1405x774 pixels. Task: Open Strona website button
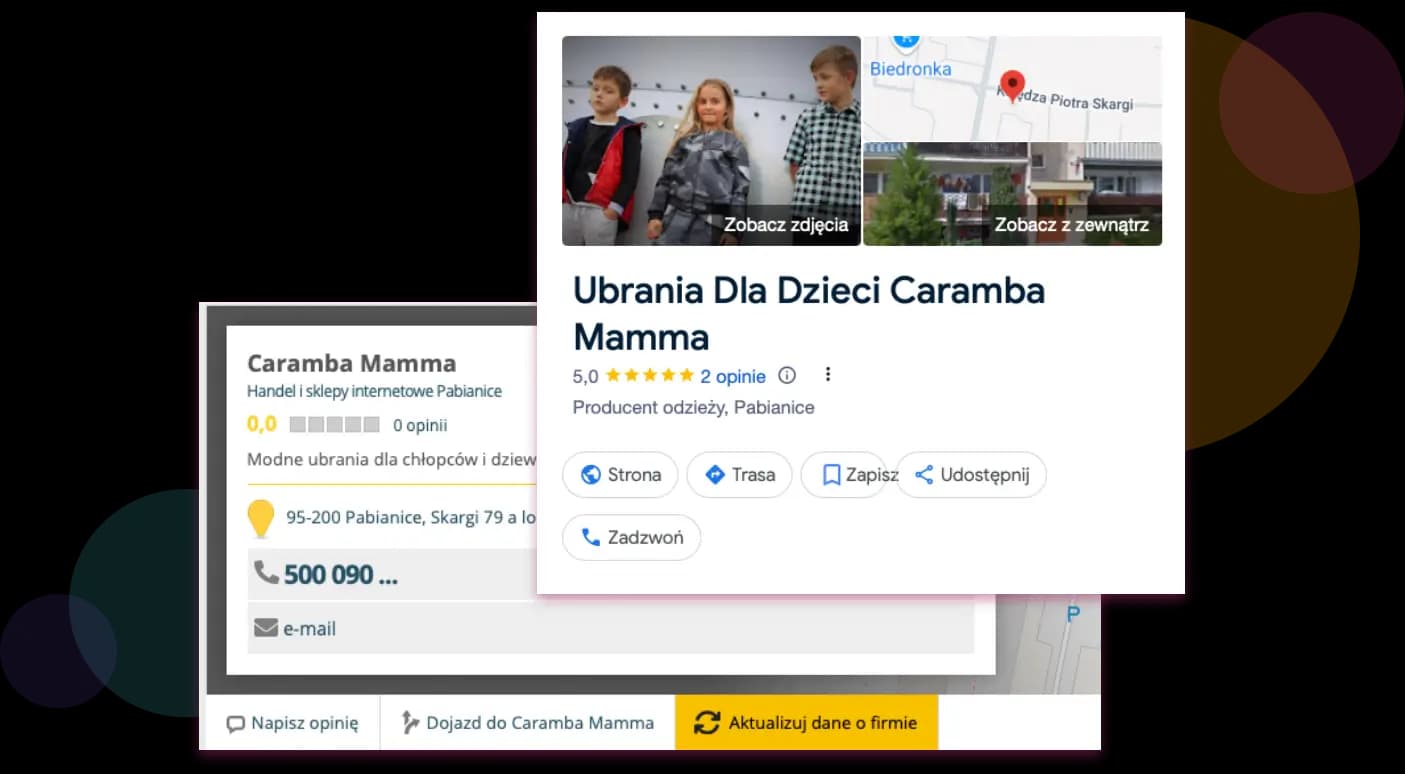click(x=620, y=475)
